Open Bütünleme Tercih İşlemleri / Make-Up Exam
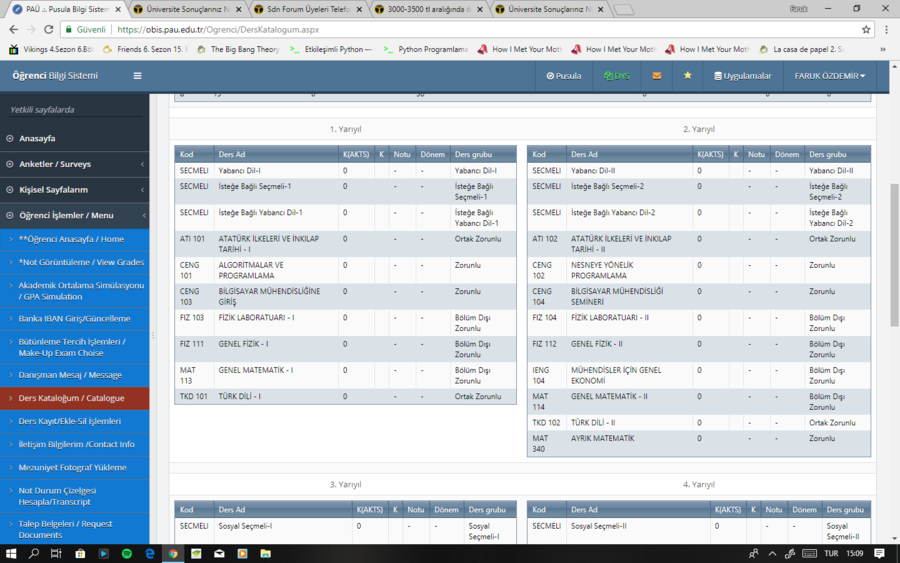The width and height of the screenshot is (900, 563). [x=75, y=347]
